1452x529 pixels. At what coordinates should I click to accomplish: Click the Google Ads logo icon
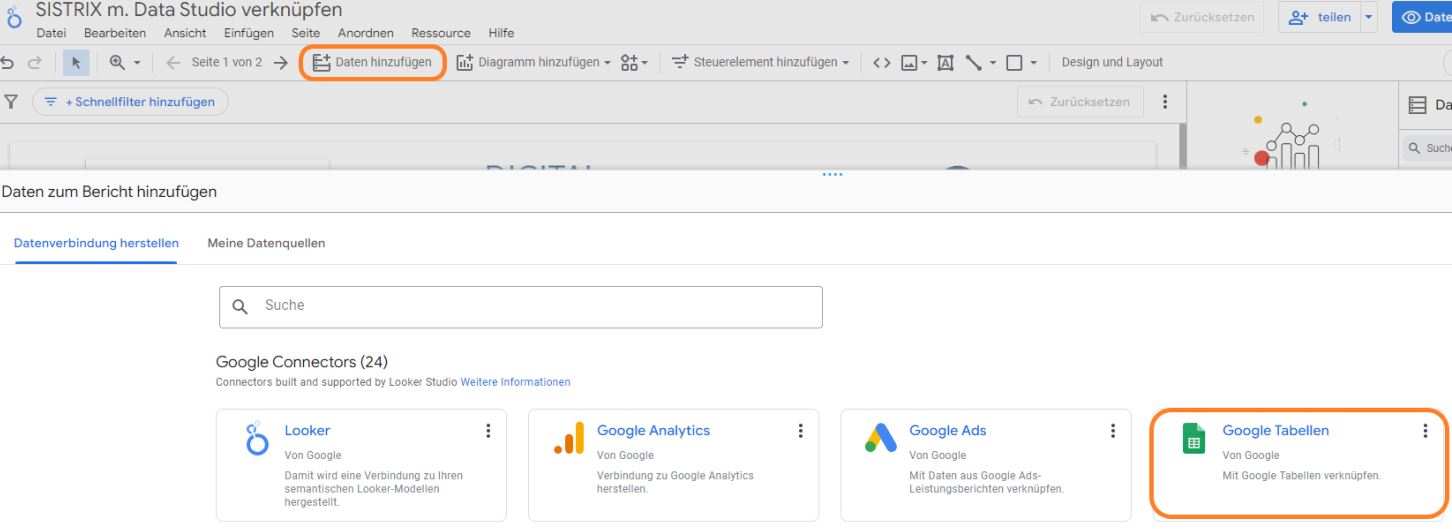[881, 438]
